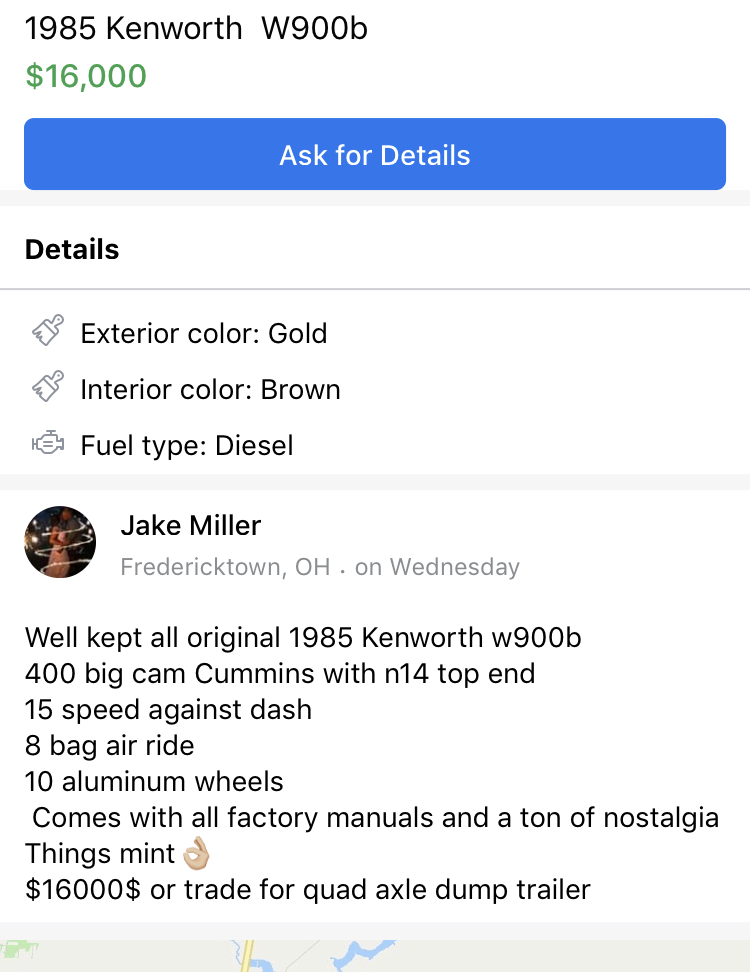Tap the Ask for Details button

[375, 155]
